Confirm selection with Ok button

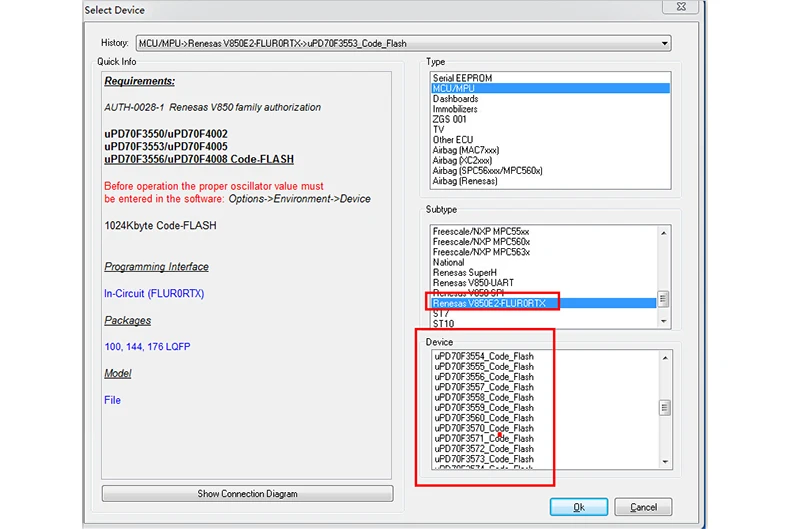[579, 507]
